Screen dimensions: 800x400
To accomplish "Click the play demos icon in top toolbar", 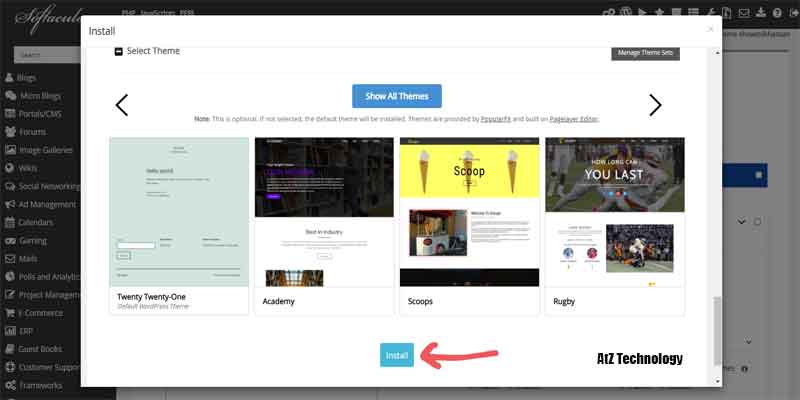I will (x=642, y=12).
